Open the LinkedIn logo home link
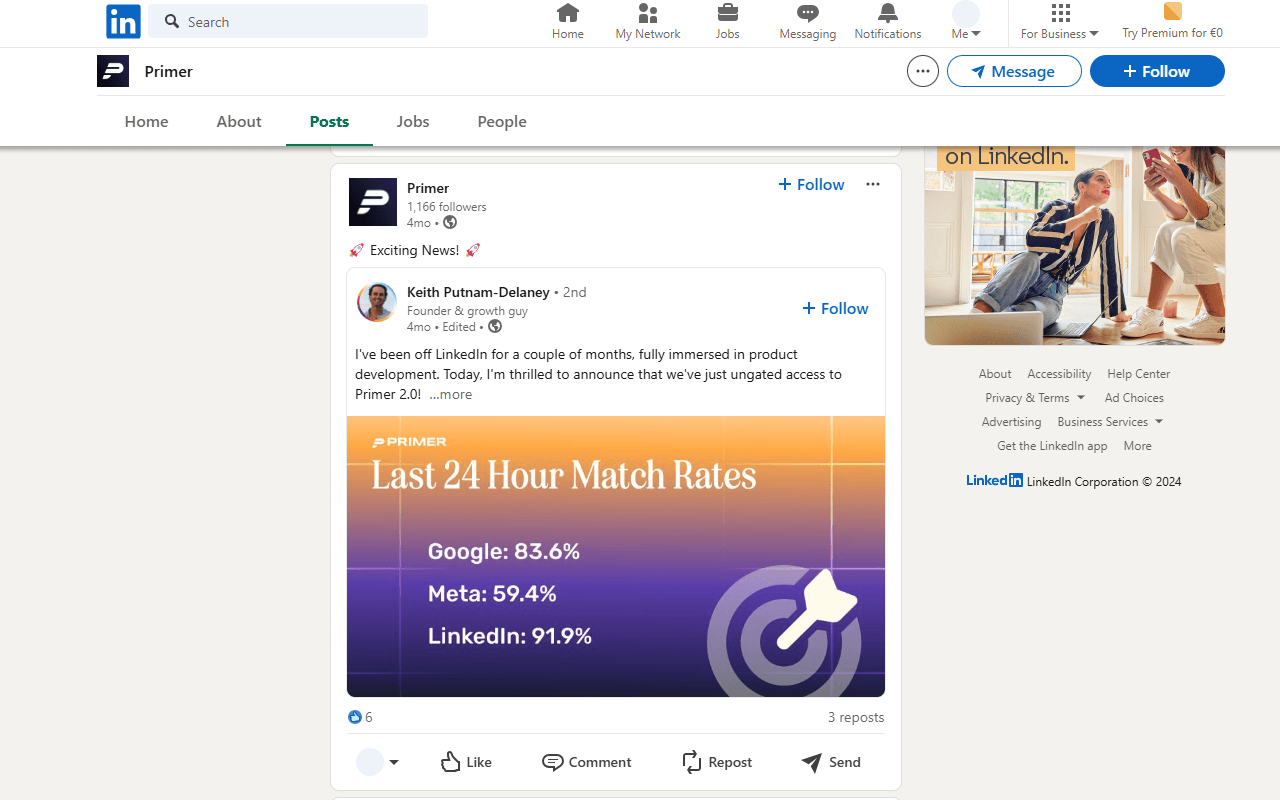Viewport: 1280px width, 800px height. [x=123, y=21]
